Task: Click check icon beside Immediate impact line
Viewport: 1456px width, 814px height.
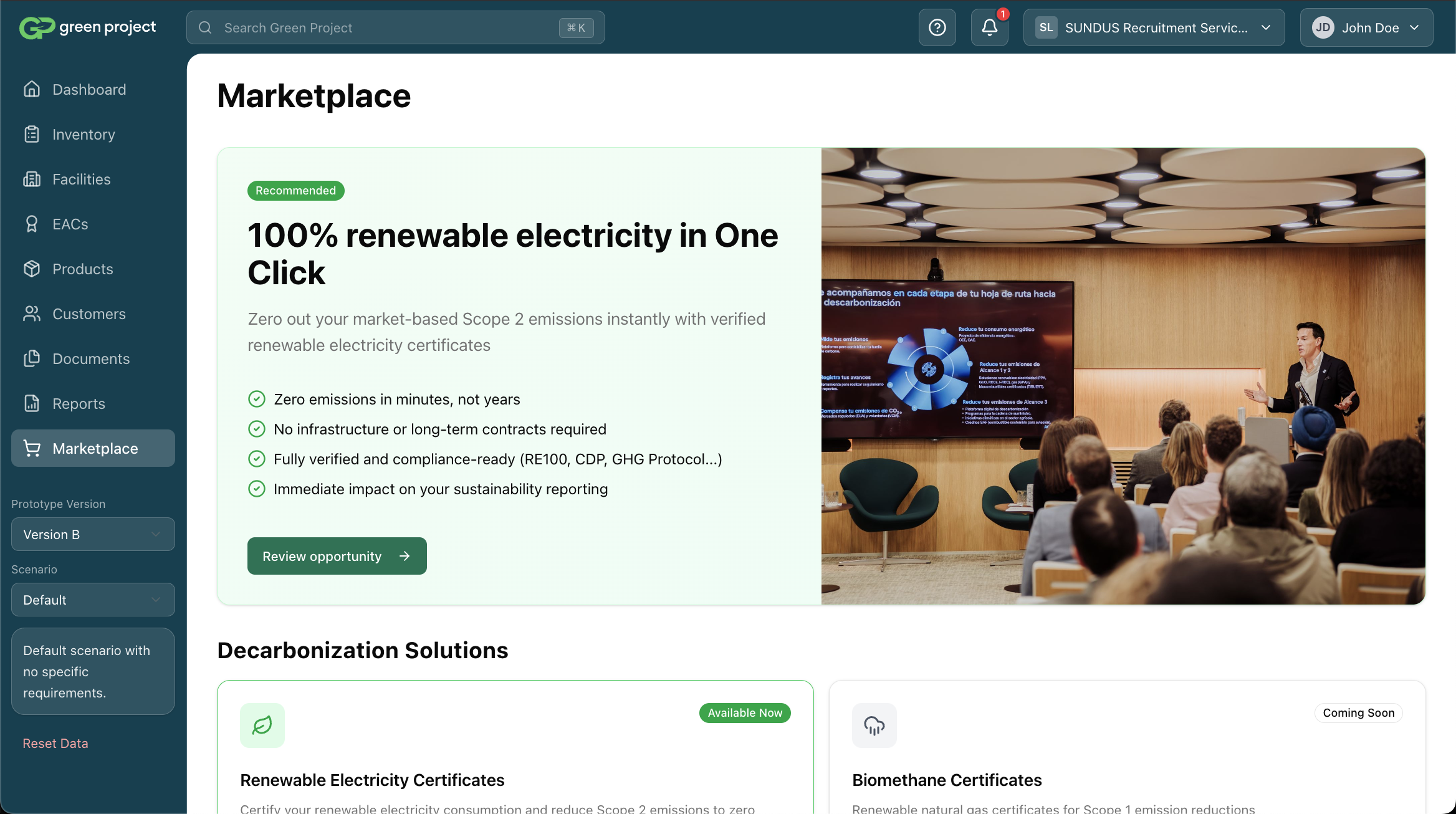Action: click(257, 489)
